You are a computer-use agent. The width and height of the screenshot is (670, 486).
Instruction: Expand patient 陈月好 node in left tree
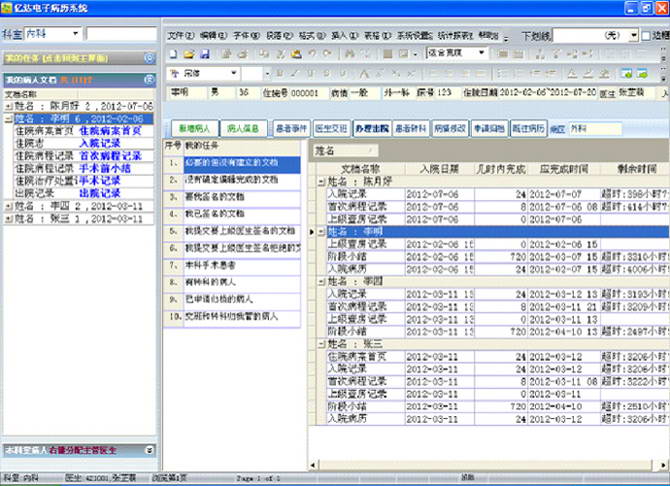[x=9, y=105]
